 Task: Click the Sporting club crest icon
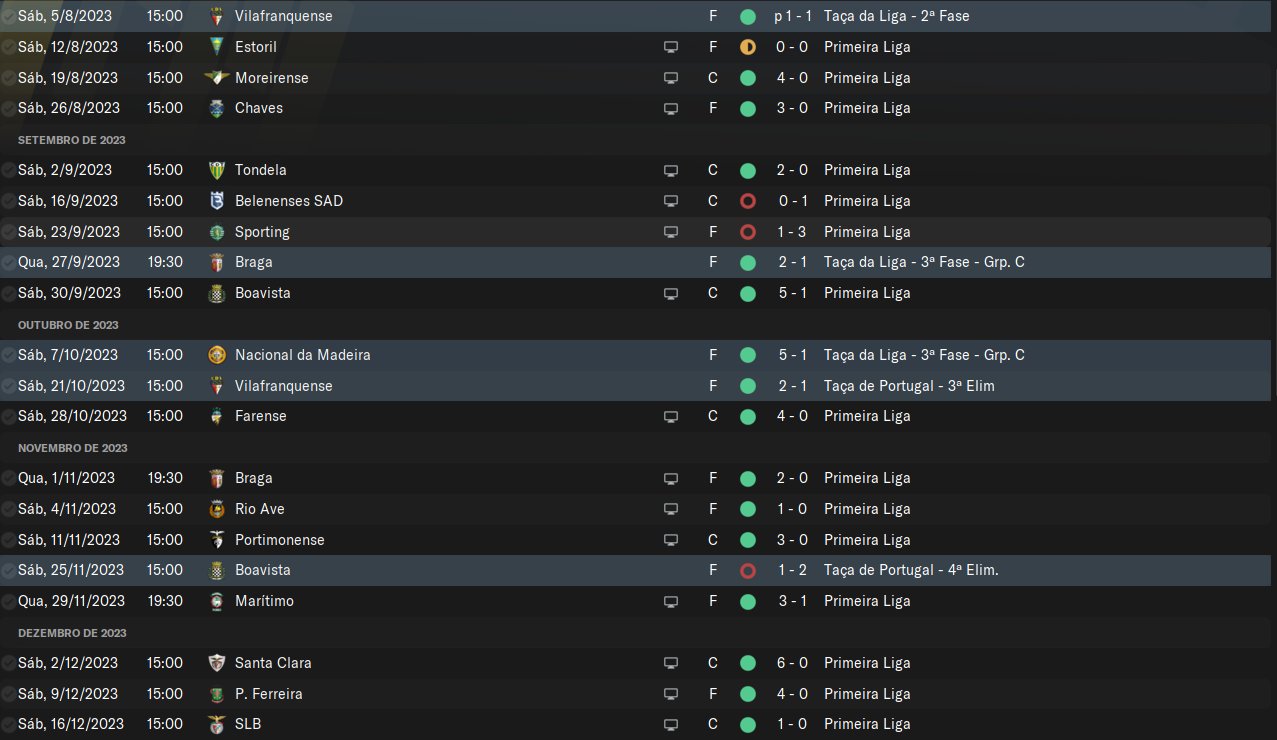point(216,232)
